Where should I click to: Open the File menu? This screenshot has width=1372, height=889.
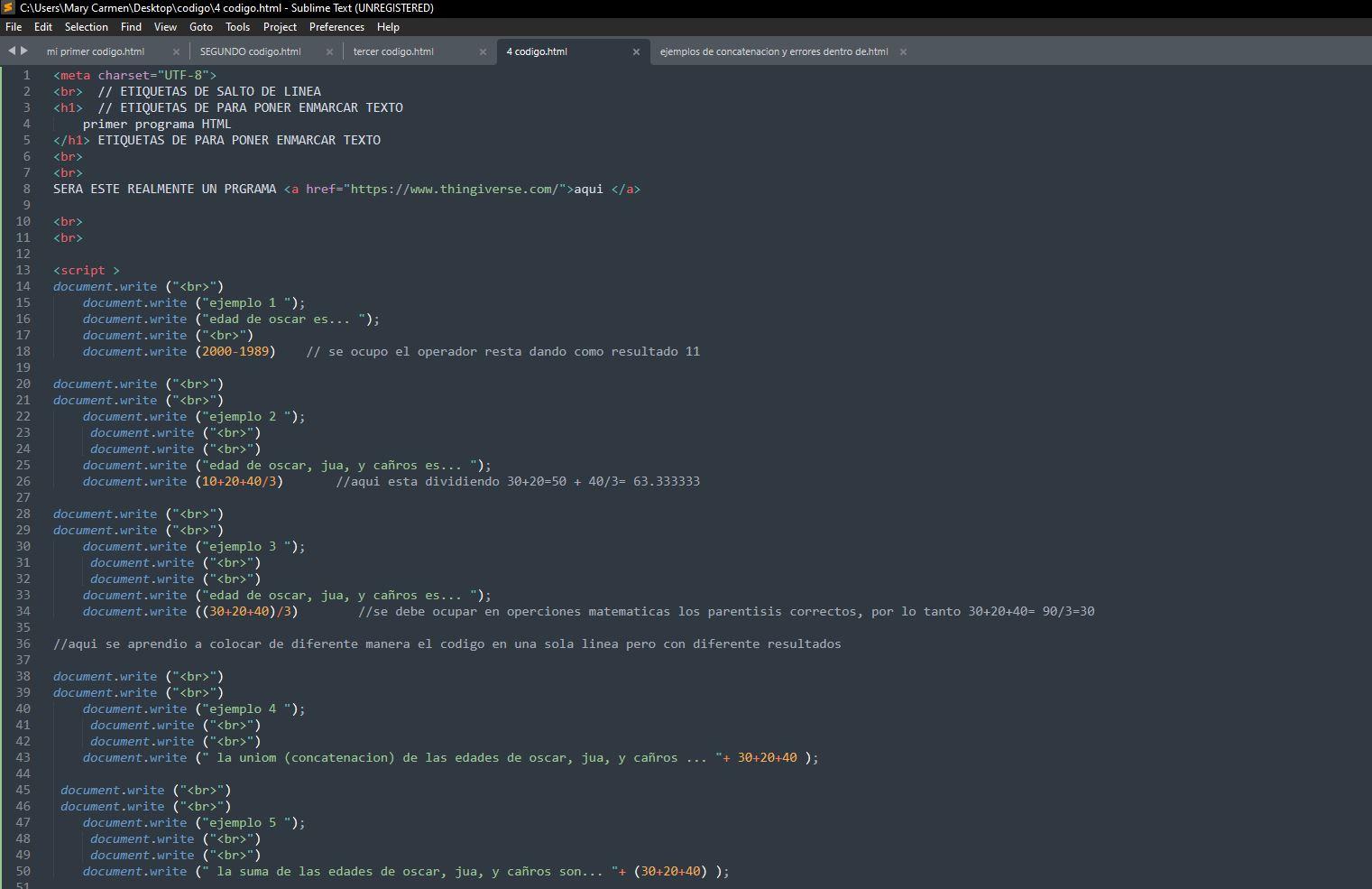(x=14, y=27)
